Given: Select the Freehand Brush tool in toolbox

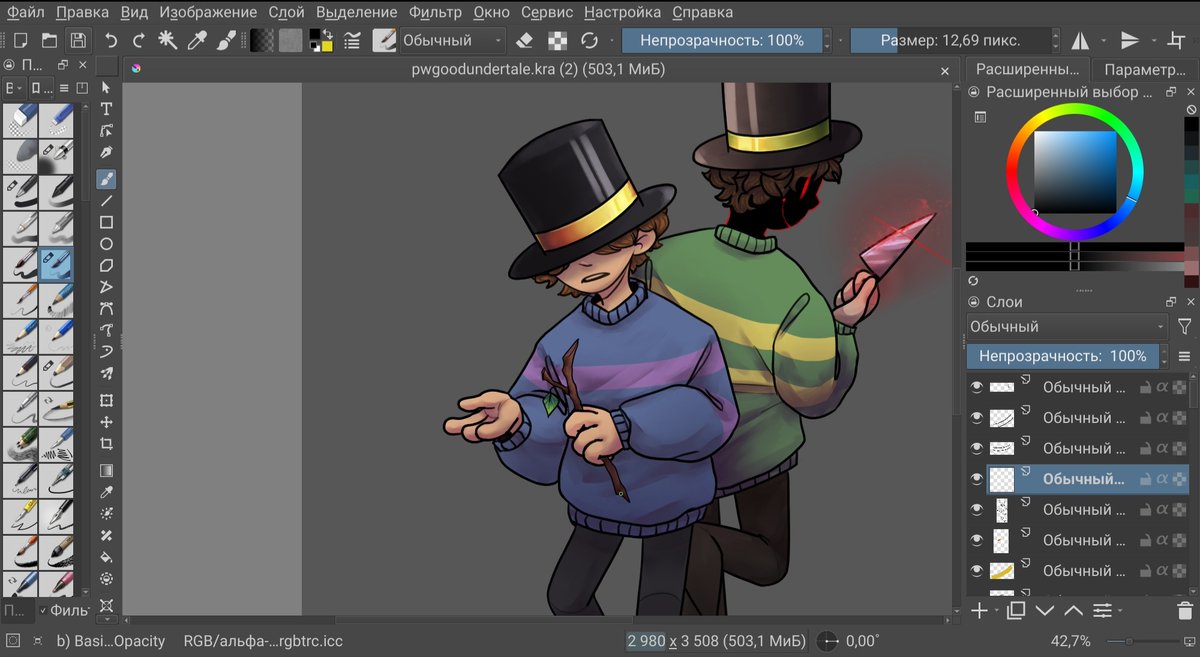Looking at the screenshot, I should tap(106, 179).
